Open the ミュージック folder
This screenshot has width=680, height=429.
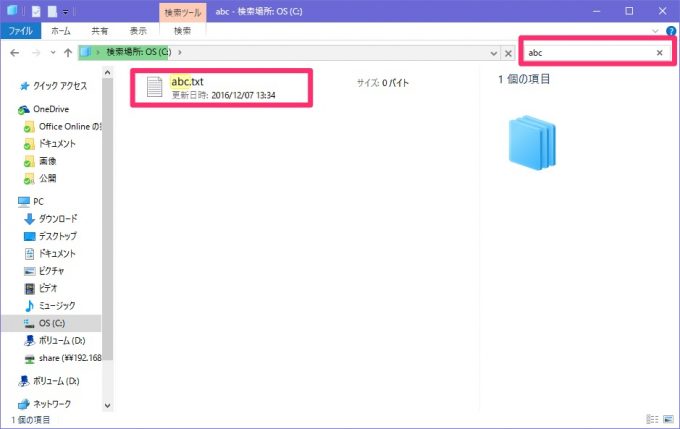[x=57, y=306]
